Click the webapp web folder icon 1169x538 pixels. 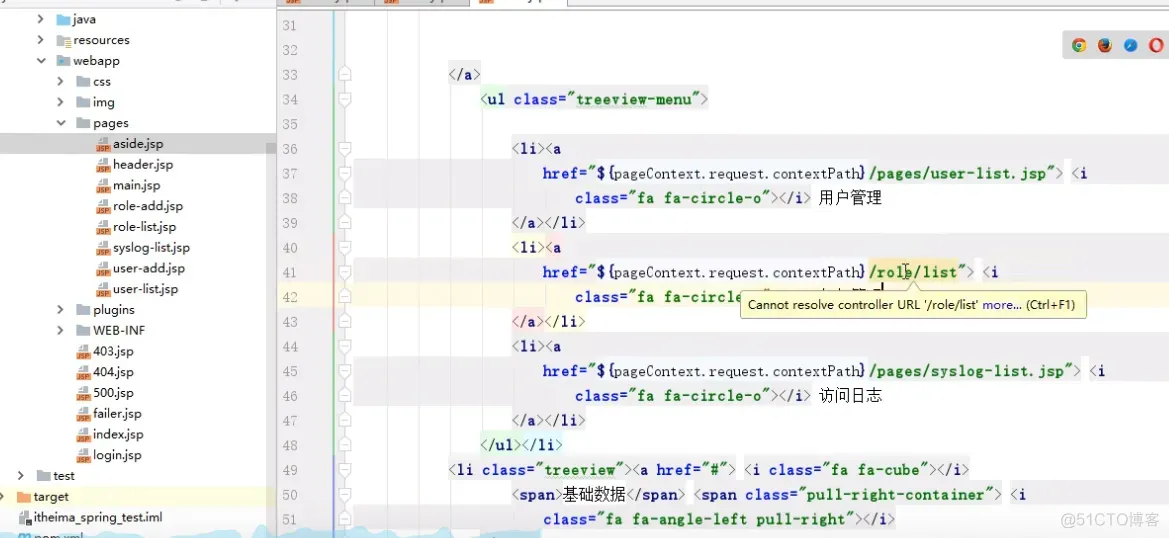coord(63,61)
